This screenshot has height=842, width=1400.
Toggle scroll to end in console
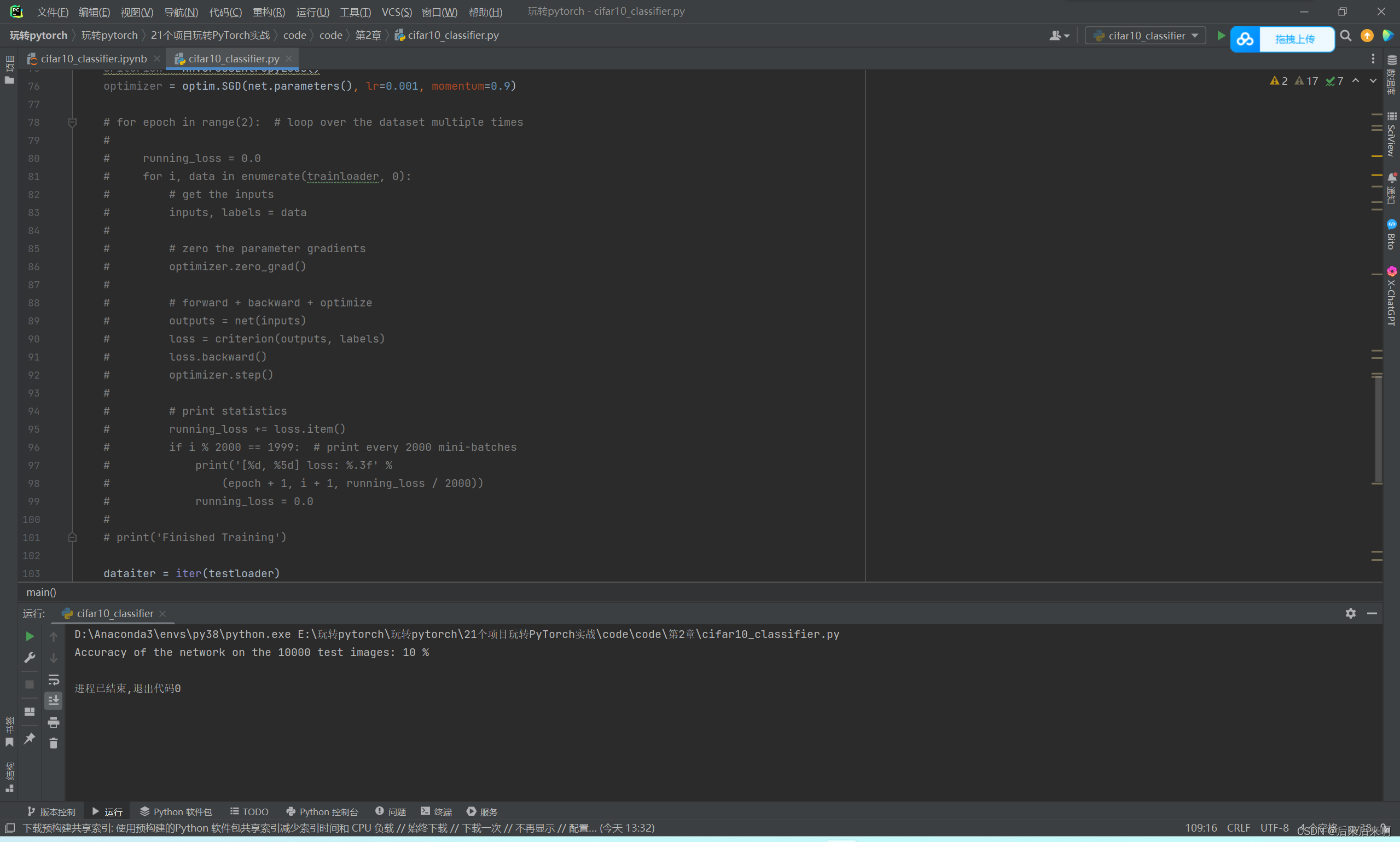pos(53,701)
